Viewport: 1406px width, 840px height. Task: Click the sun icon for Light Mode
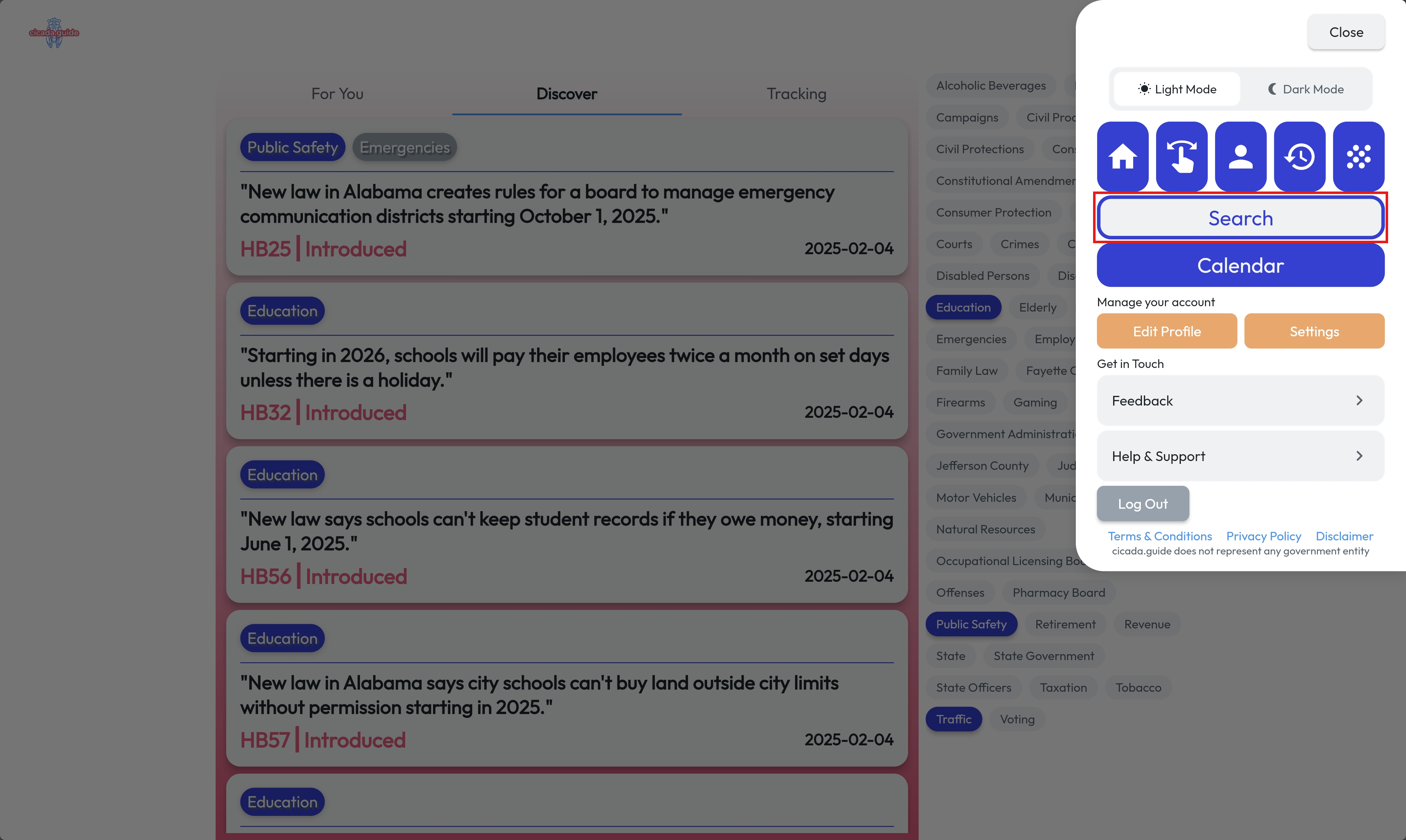click(x=1144, y=89)
